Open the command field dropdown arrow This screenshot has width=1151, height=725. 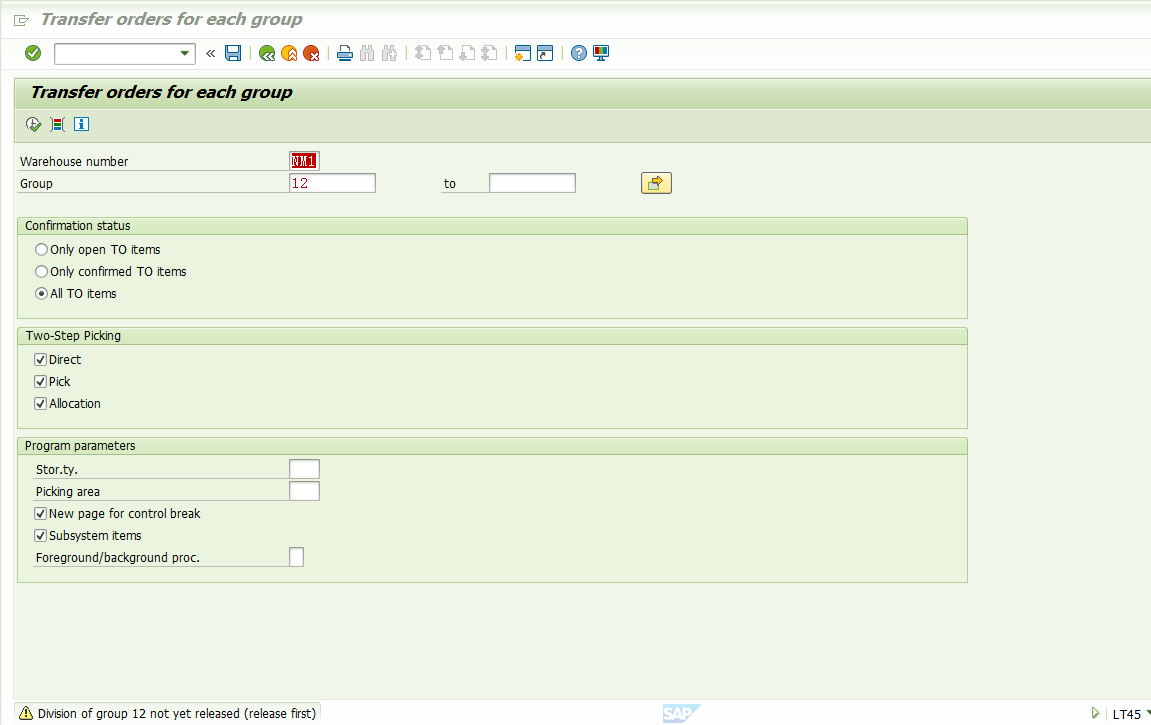(x=185, y=53)
